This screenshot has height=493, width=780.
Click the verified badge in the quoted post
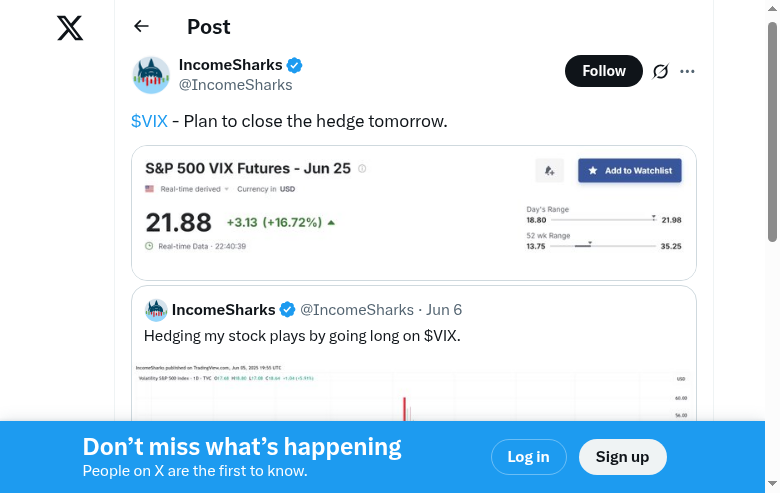287,310
